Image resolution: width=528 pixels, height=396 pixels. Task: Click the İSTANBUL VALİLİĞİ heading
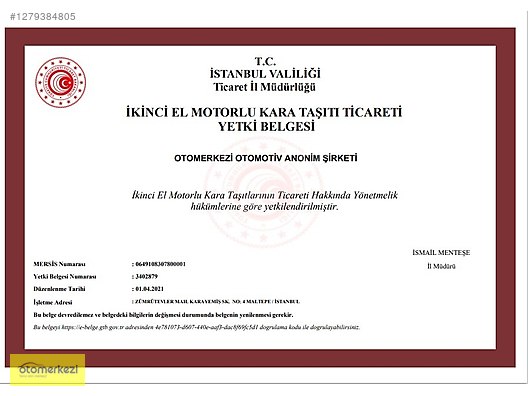[x=265, y=74]
